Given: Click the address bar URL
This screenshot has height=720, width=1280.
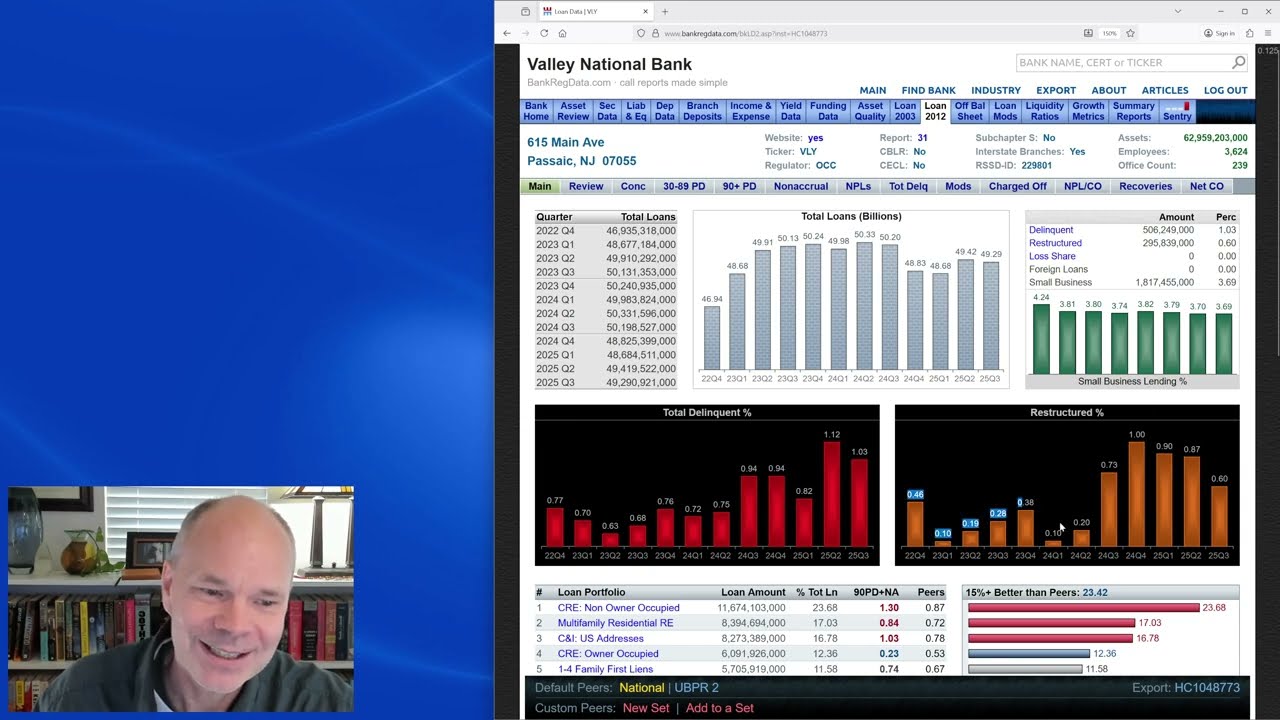Looking at the screenshot, I should pyautogui.click(x=745, y=33).
